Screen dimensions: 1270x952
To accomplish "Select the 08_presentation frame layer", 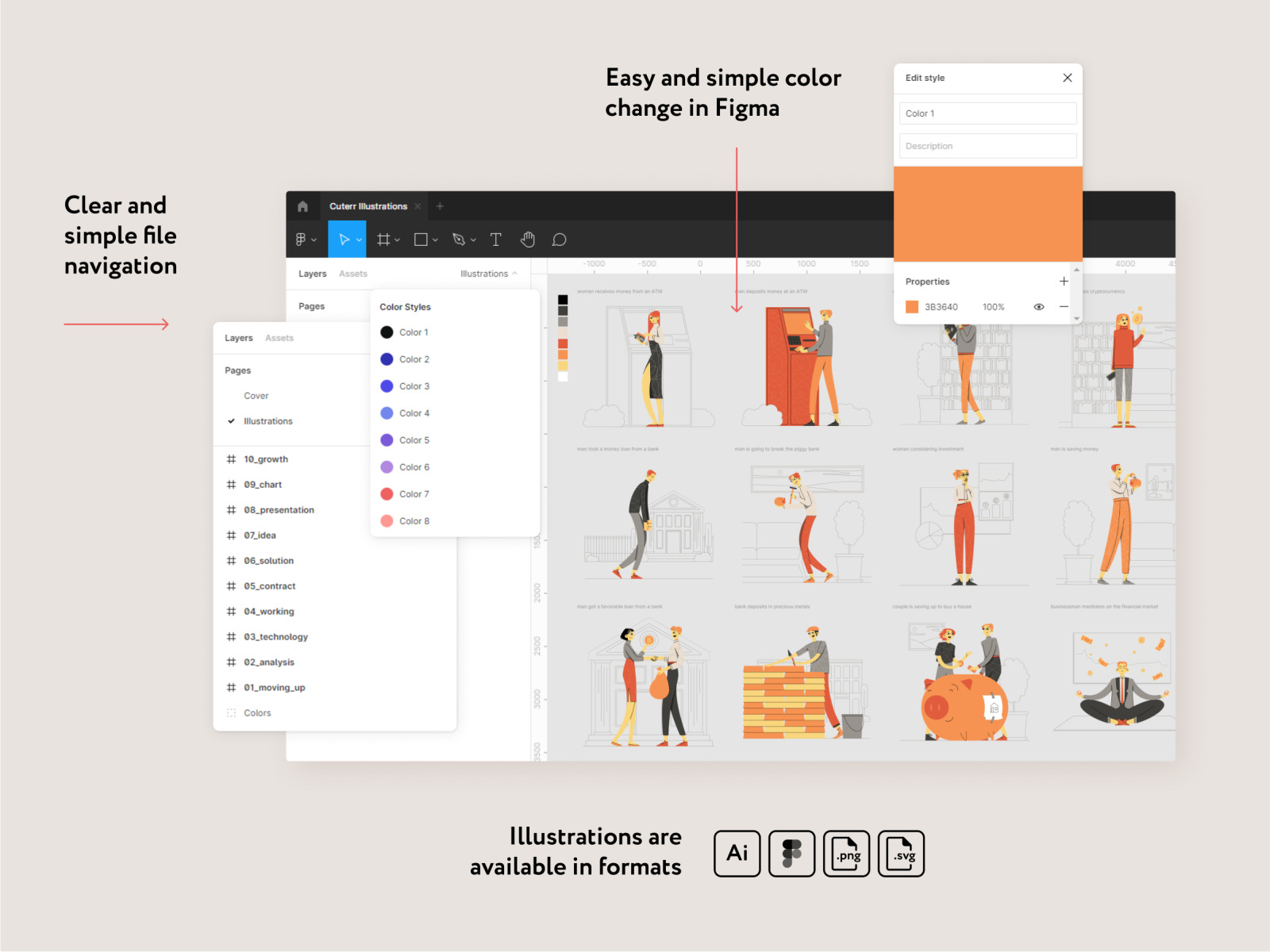I will click(279, 510).
